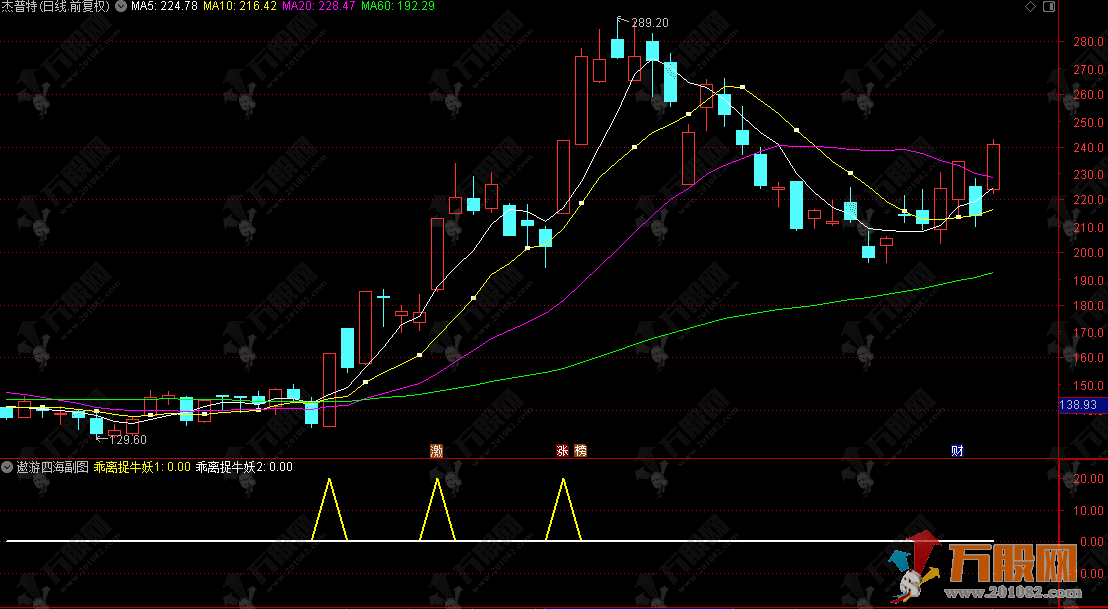Click the 129.60 low price marker

point(128,439)
